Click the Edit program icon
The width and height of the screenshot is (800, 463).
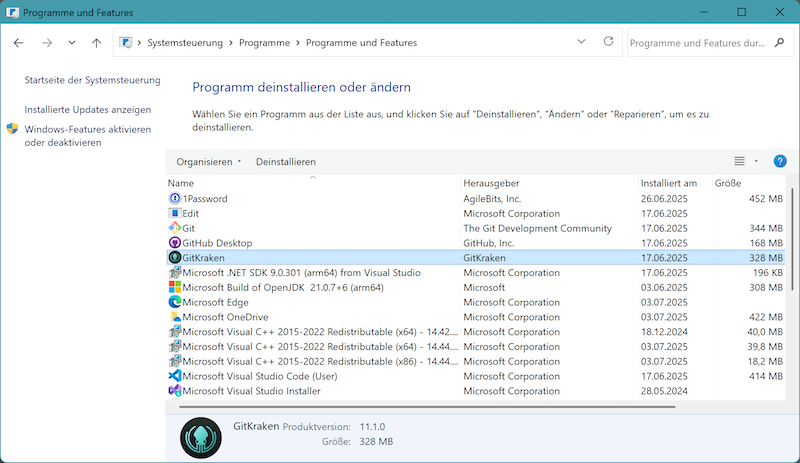174,213
